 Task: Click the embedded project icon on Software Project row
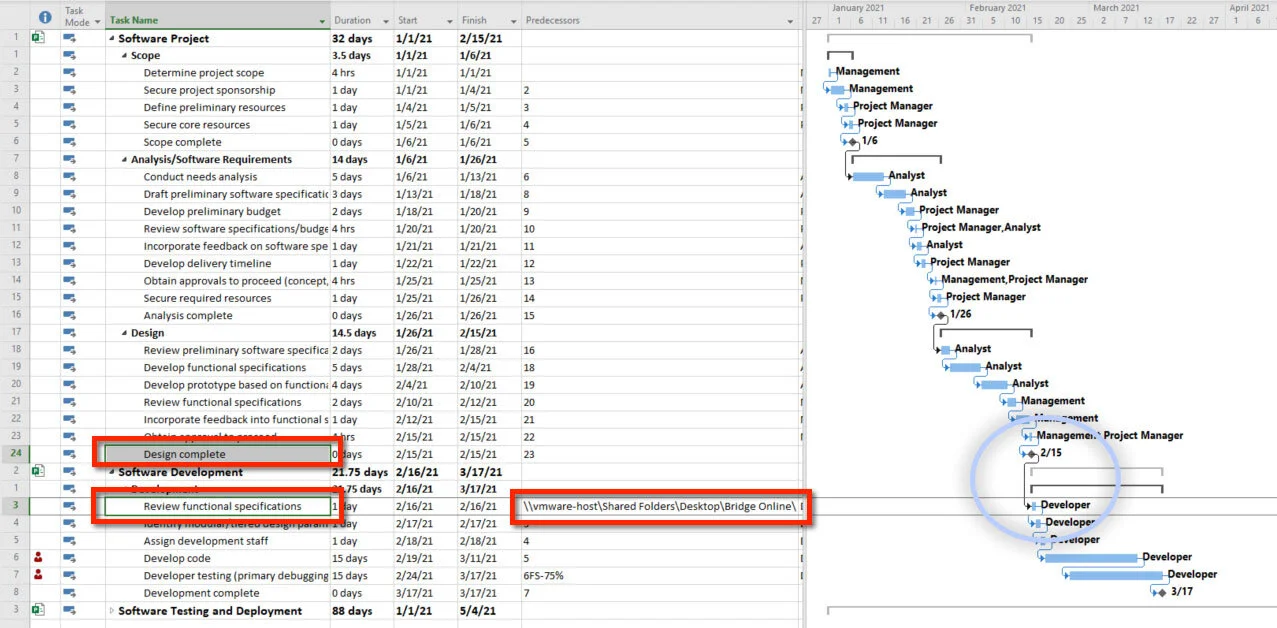pyautogui.click(x=36, y=38)
